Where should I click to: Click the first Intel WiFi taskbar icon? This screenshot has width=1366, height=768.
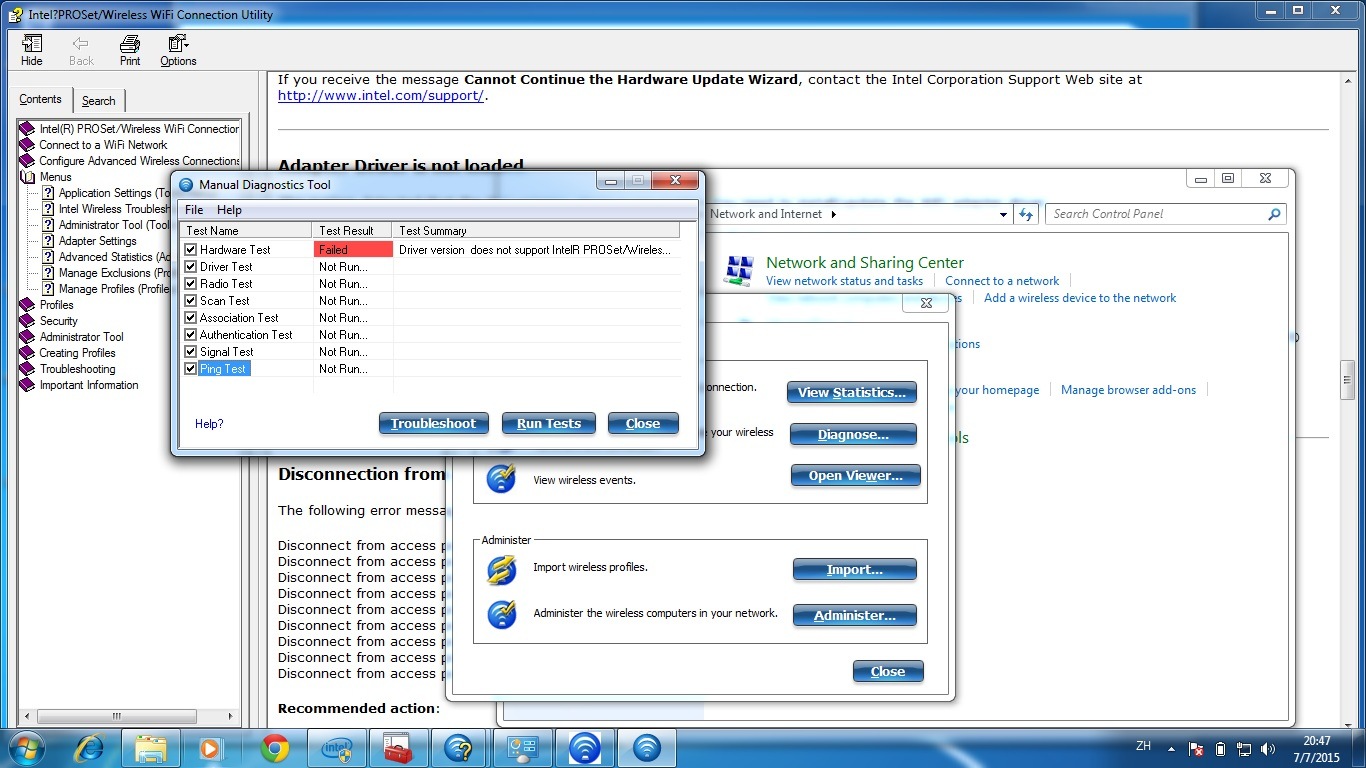pos(584,748)
